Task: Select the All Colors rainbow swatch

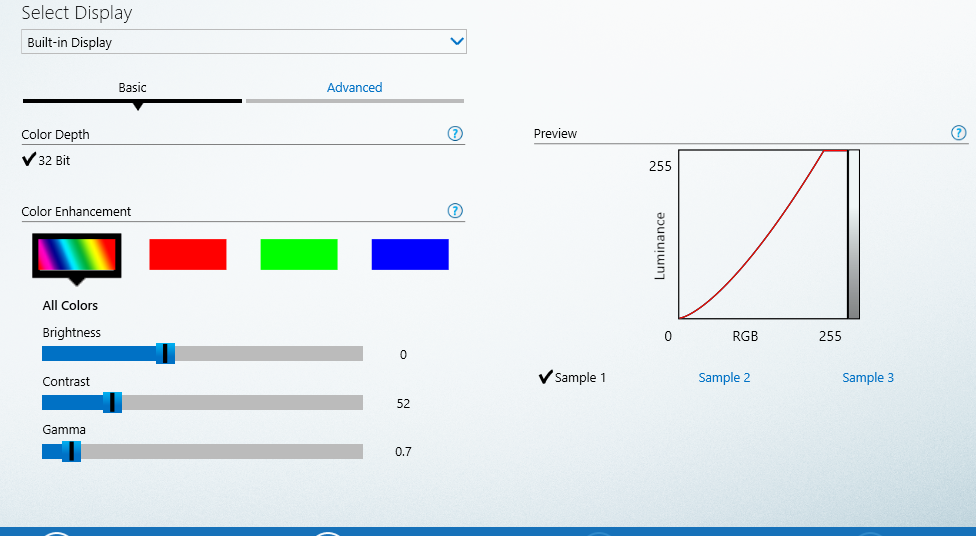Action: (x=77, y=255)
